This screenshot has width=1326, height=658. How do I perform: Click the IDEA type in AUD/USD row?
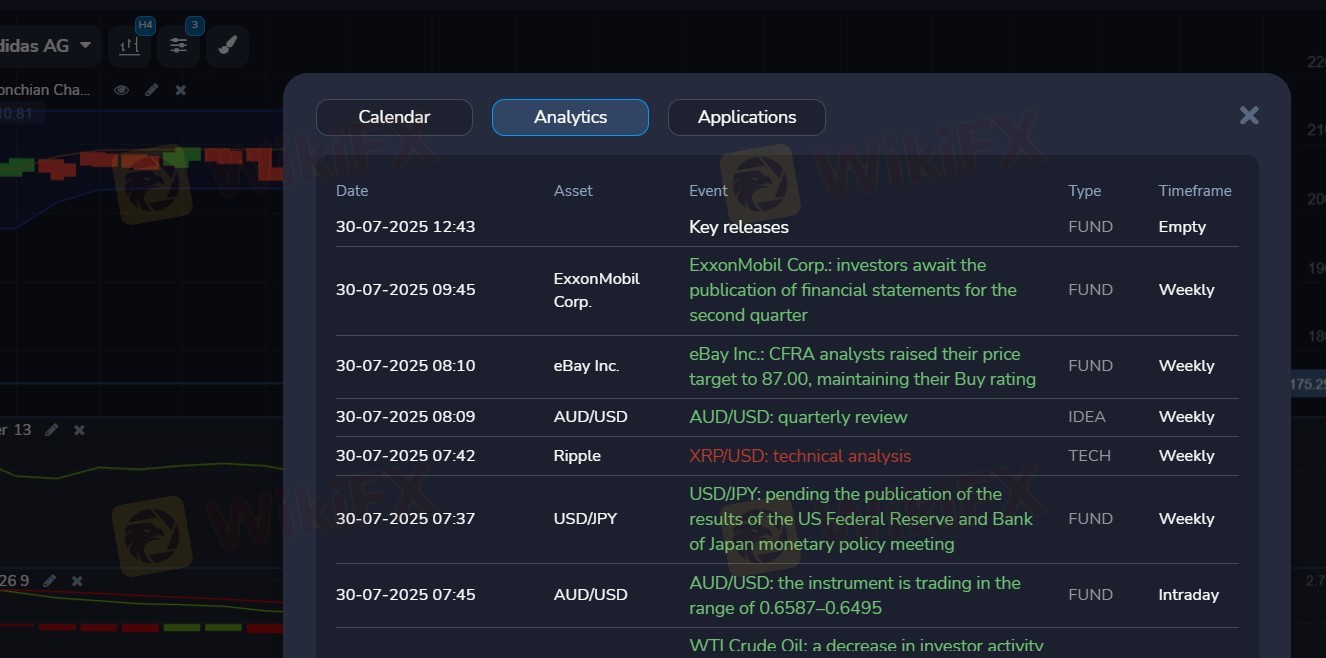click(1087, 417)
